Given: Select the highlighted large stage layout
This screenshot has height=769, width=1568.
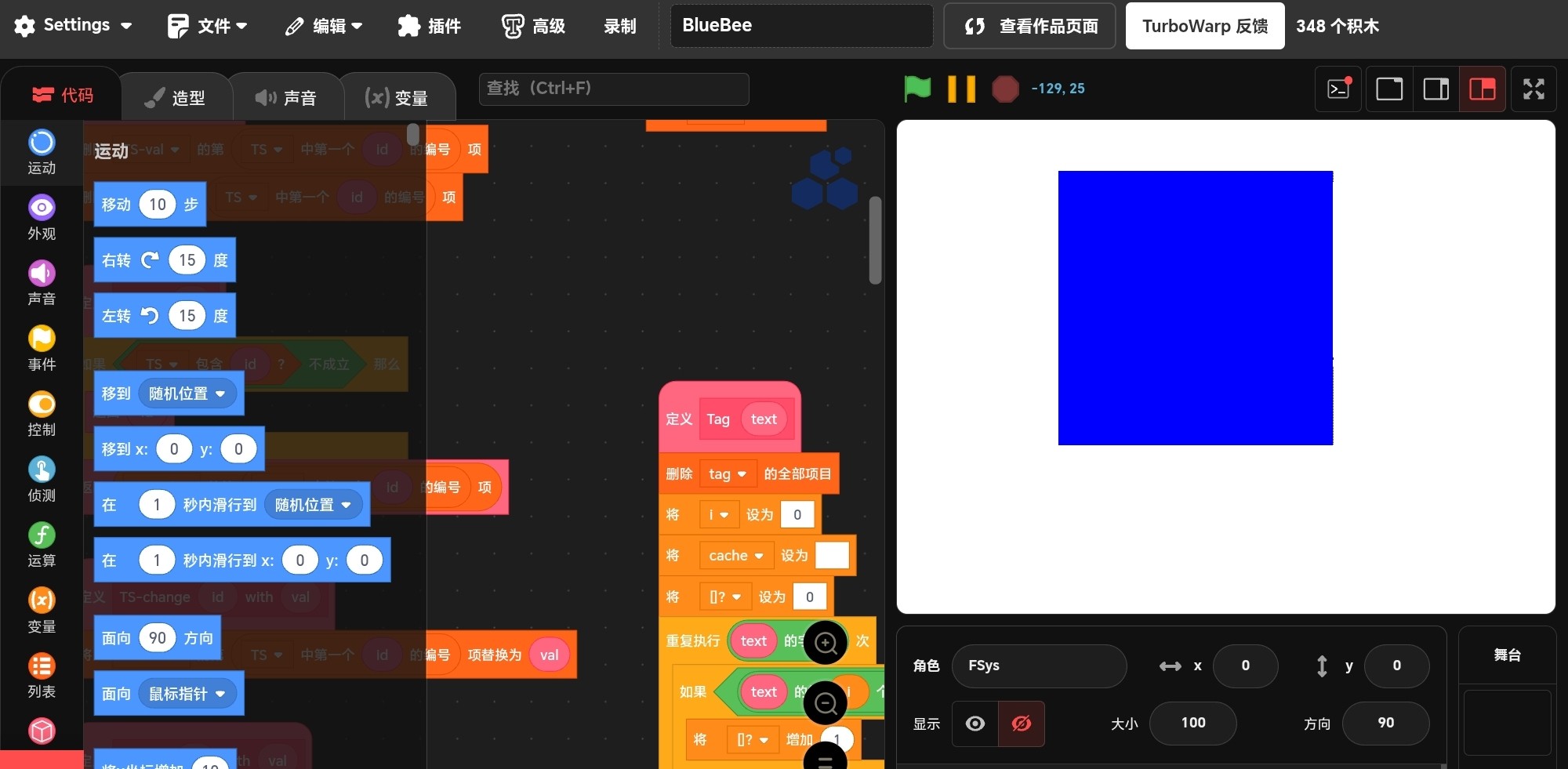Looking at the screenshot, I should point(1482,89).
